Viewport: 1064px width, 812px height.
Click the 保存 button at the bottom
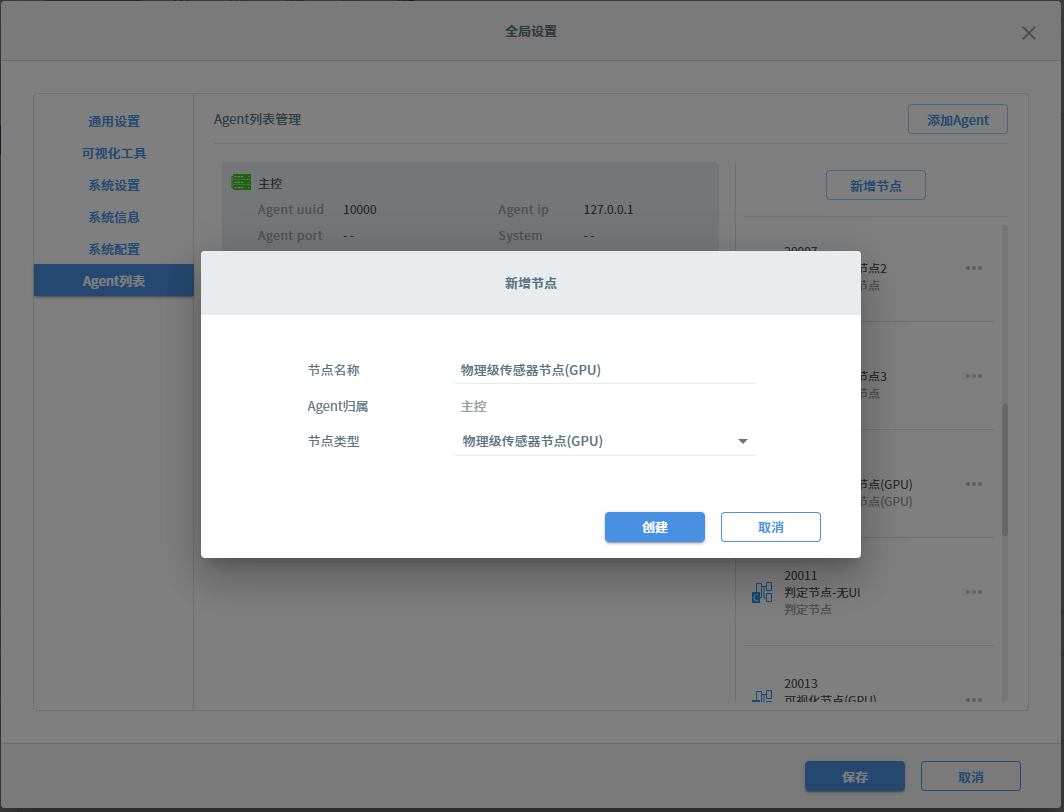pyautogui.click(x=854, y=777)
